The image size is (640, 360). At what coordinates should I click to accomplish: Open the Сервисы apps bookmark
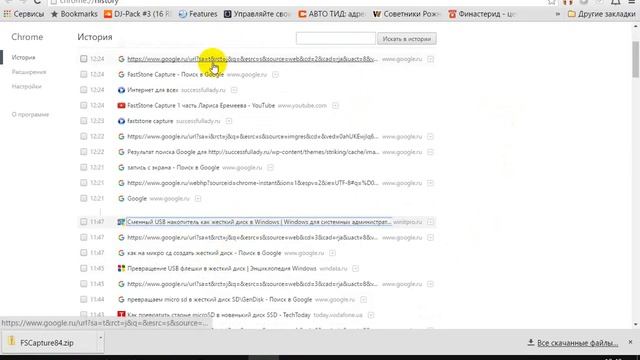(24, 14)
